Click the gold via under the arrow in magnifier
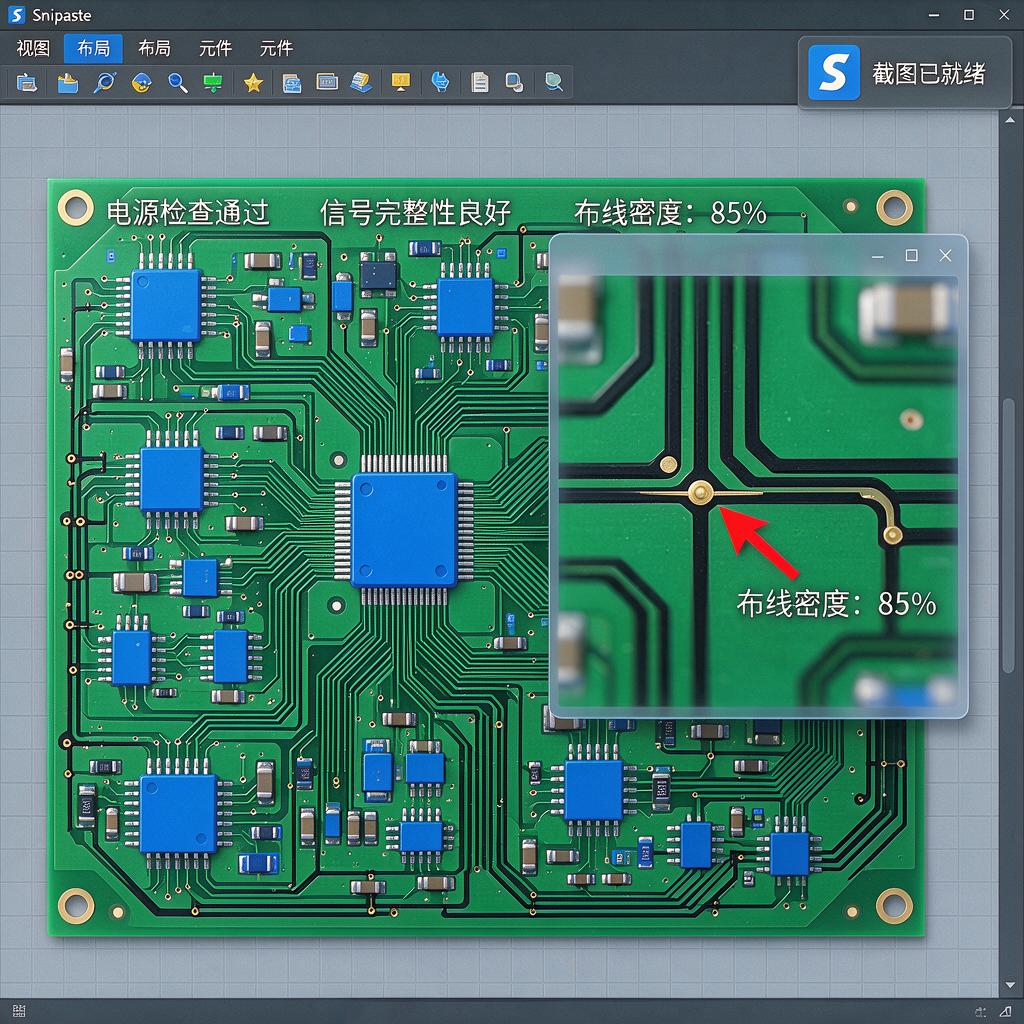 click(x=701, y=492)
